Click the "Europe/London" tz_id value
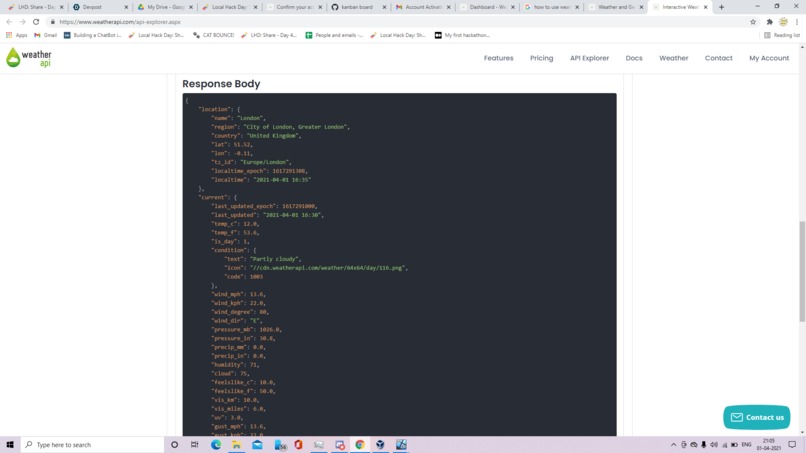 (x=265, y=162)
